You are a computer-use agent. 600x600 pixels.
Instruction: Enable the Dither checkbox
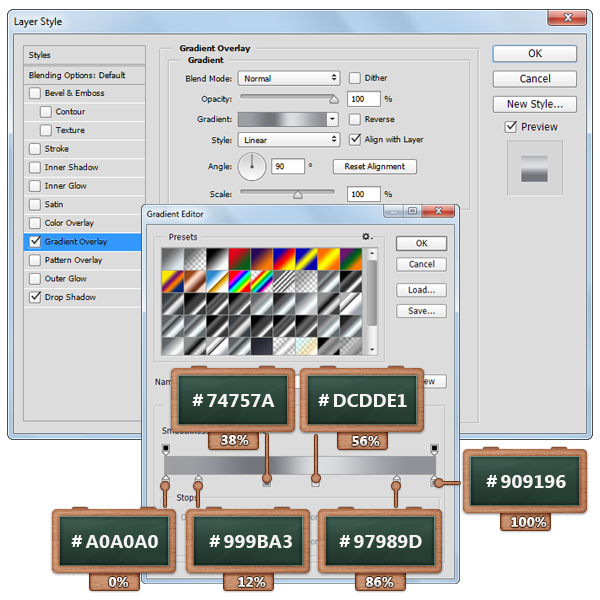pyautogui.click(x=355, y=78)
